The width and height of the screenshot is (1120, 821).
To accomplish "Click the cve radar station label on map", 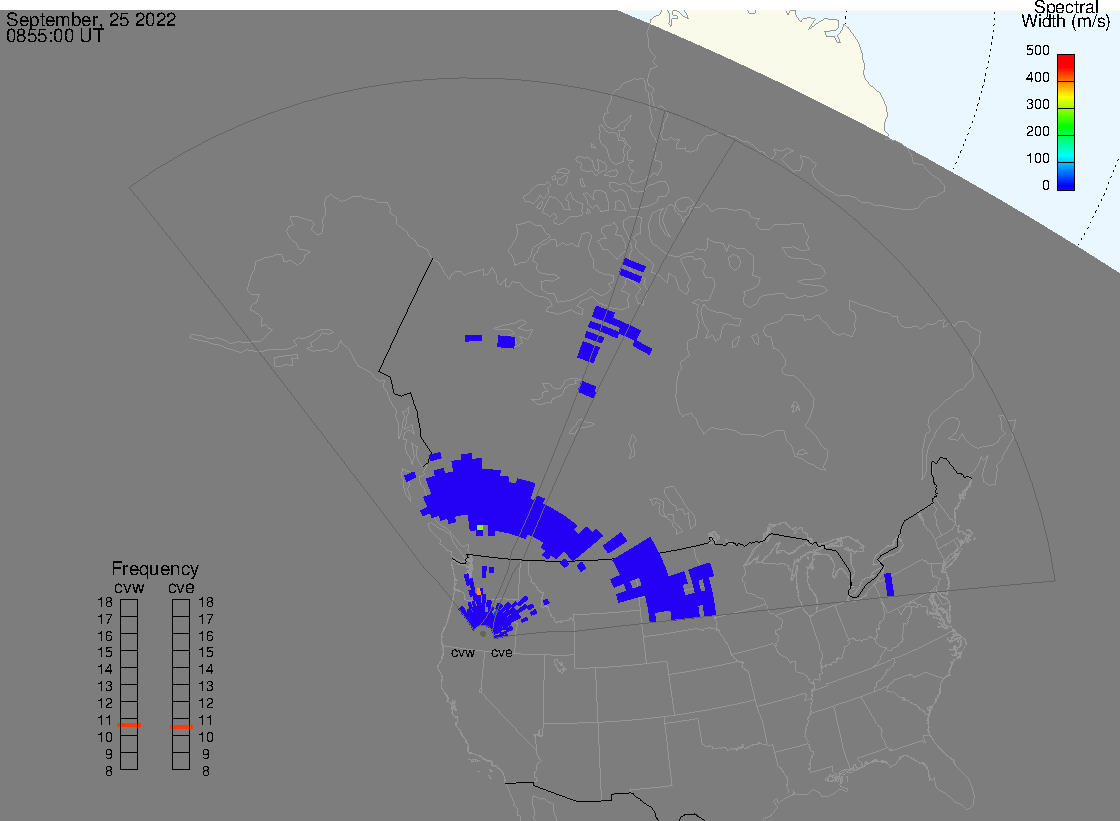I will point(501,652).
